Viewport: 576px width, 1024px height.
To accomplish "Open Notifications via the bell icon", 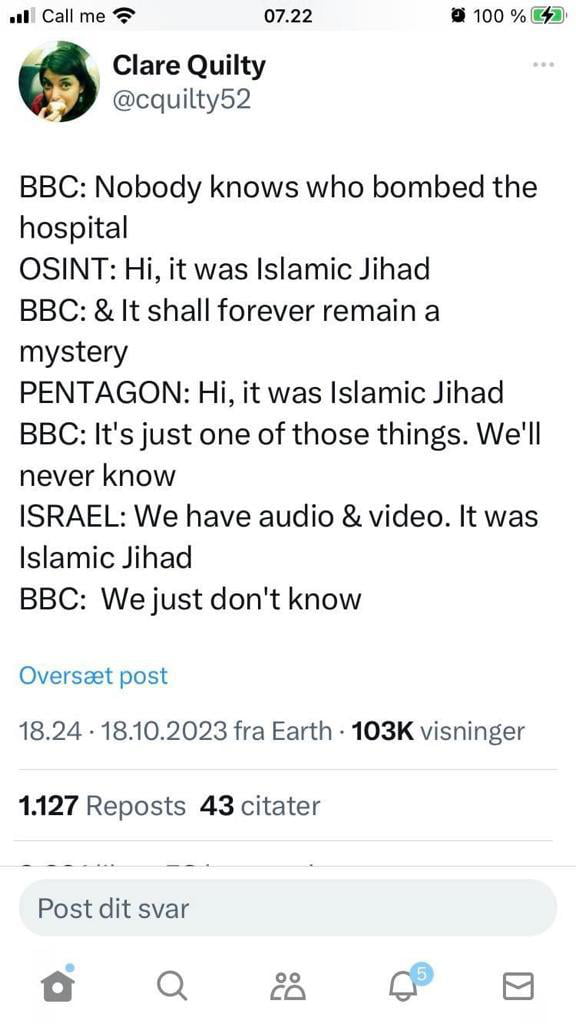I will point(402,988).
